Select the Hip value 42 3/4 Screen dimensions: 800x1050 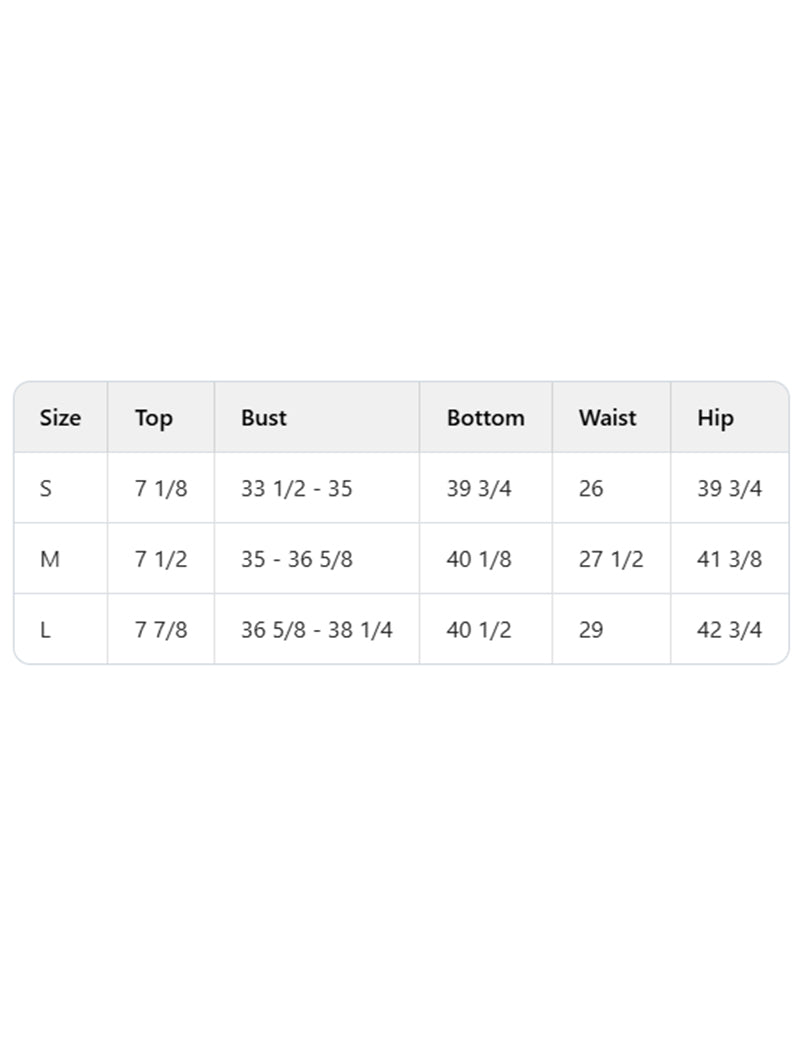[x=729, y=630]
